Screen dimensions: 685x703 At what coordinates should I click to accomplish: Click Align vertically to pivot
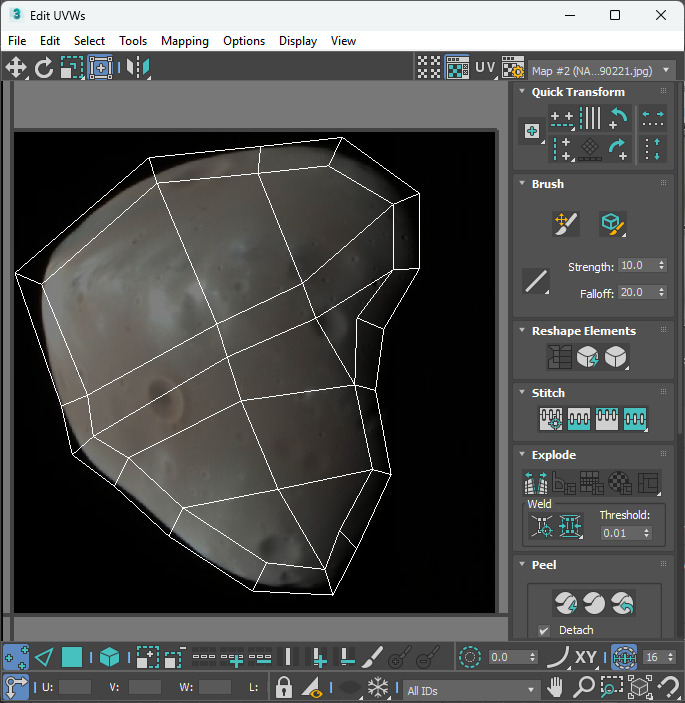[x=562, y=149]
